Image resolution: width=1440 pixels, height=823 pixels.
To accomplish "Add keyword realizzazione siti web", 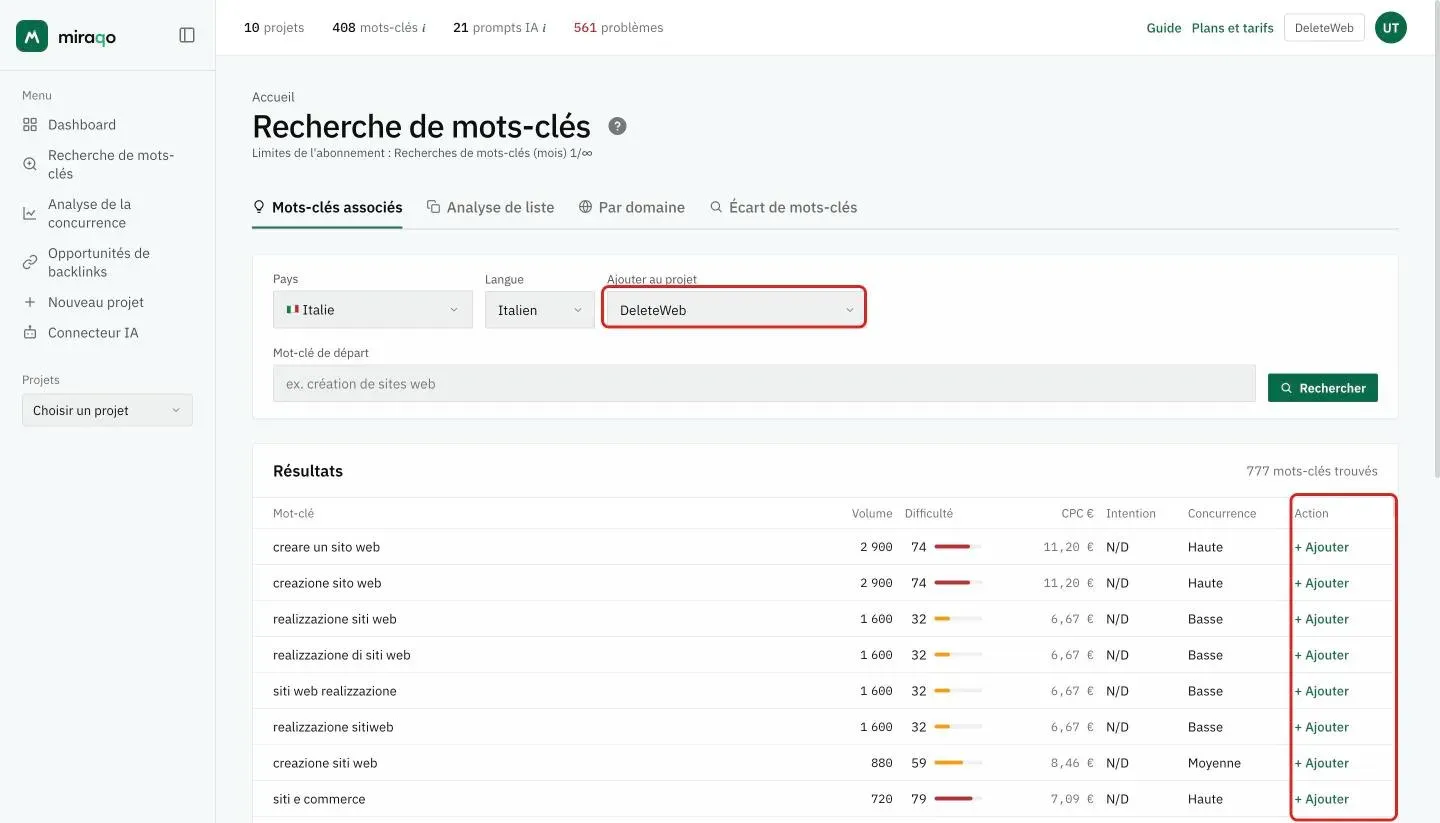I will [1321, 619].
